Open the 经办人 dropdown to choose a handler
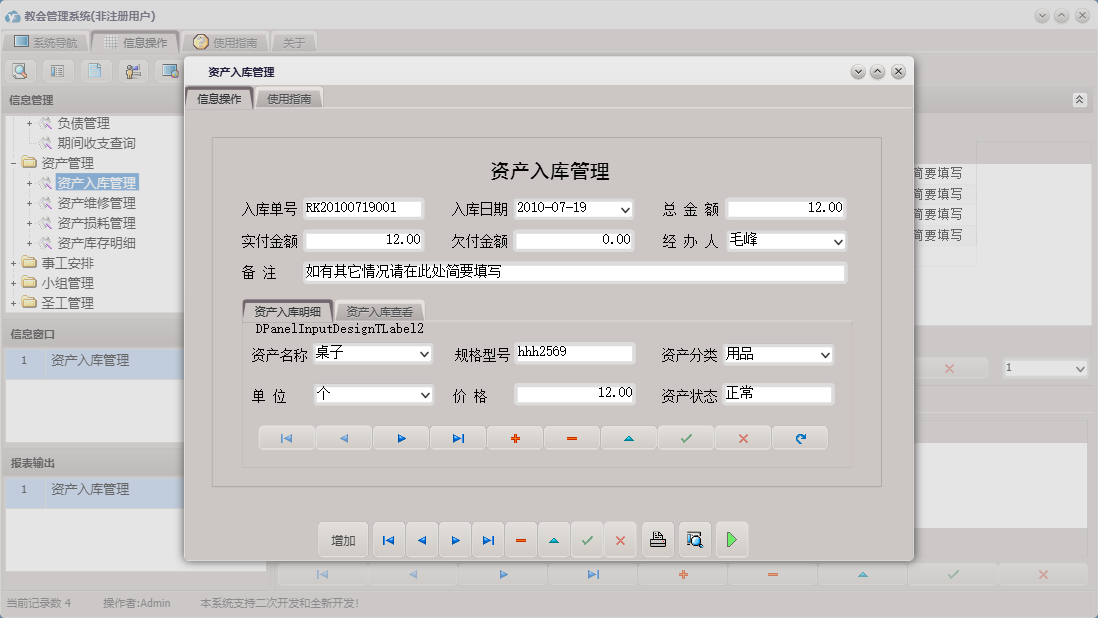Screen dimensions: 1098x618 tap(836, 241)
